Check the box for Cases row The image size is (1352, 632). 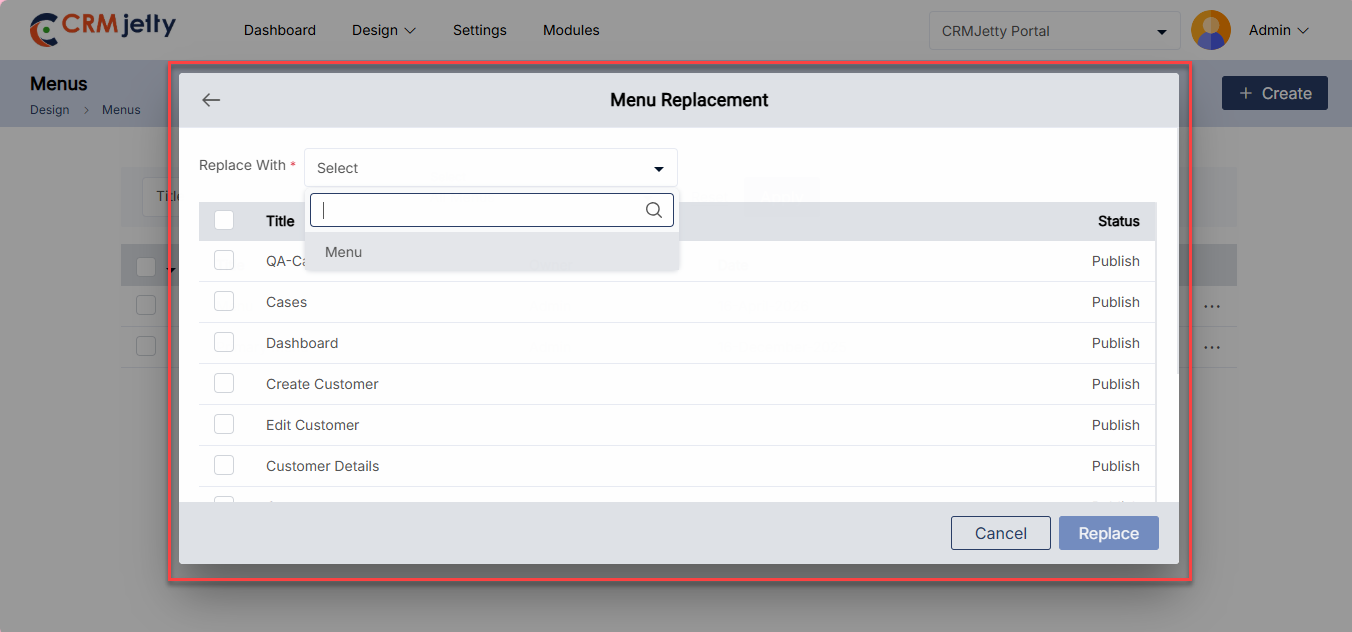tap(224, 301)
